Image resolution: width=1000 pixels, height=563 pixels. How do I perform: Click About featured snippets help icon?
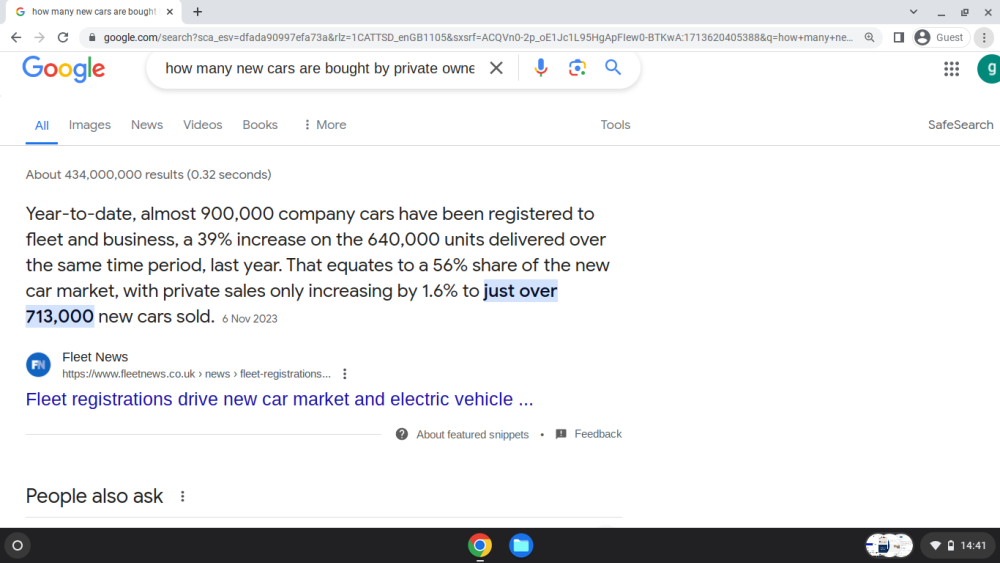[402, 434]
